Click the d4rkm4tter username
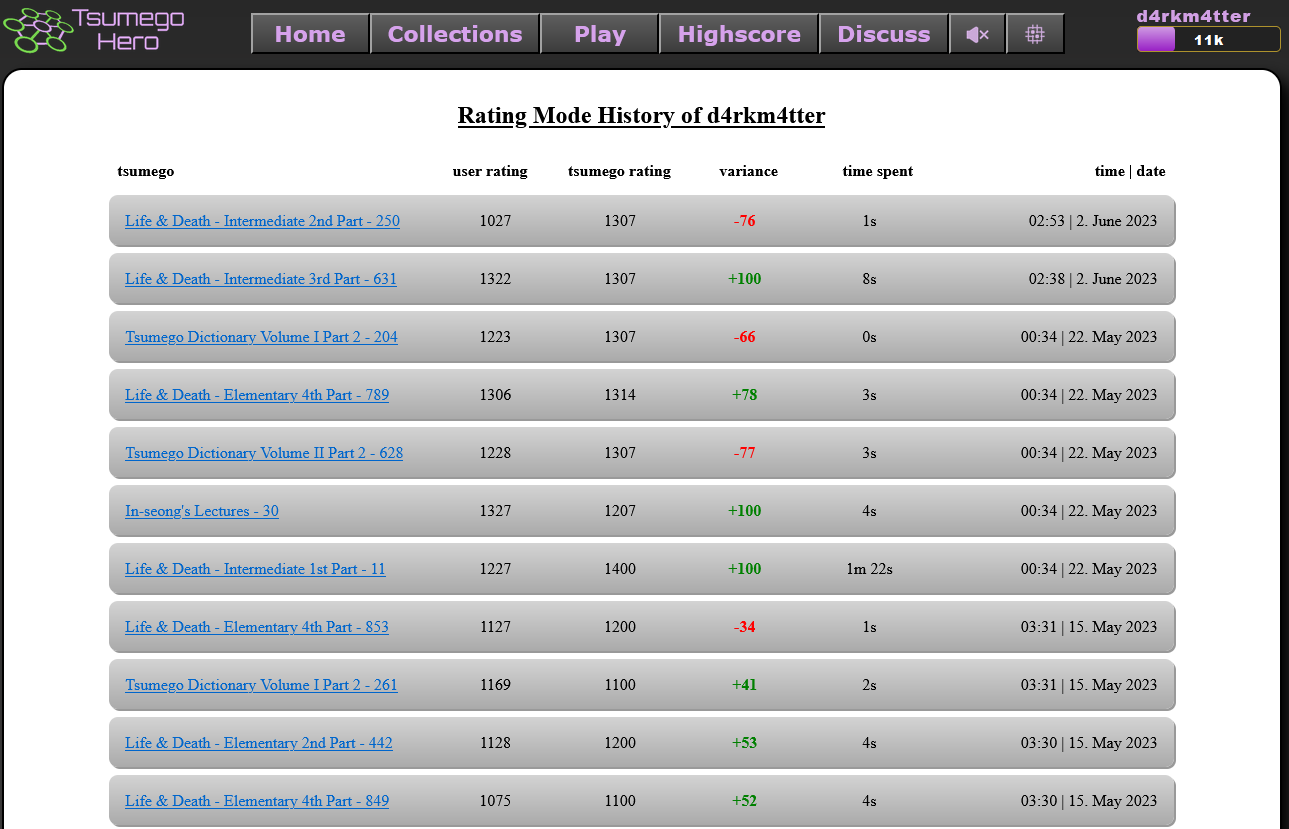Image resolution: width=1289 pixels, height=829 pixels. pyautogui.click(x=1193, y=16)
